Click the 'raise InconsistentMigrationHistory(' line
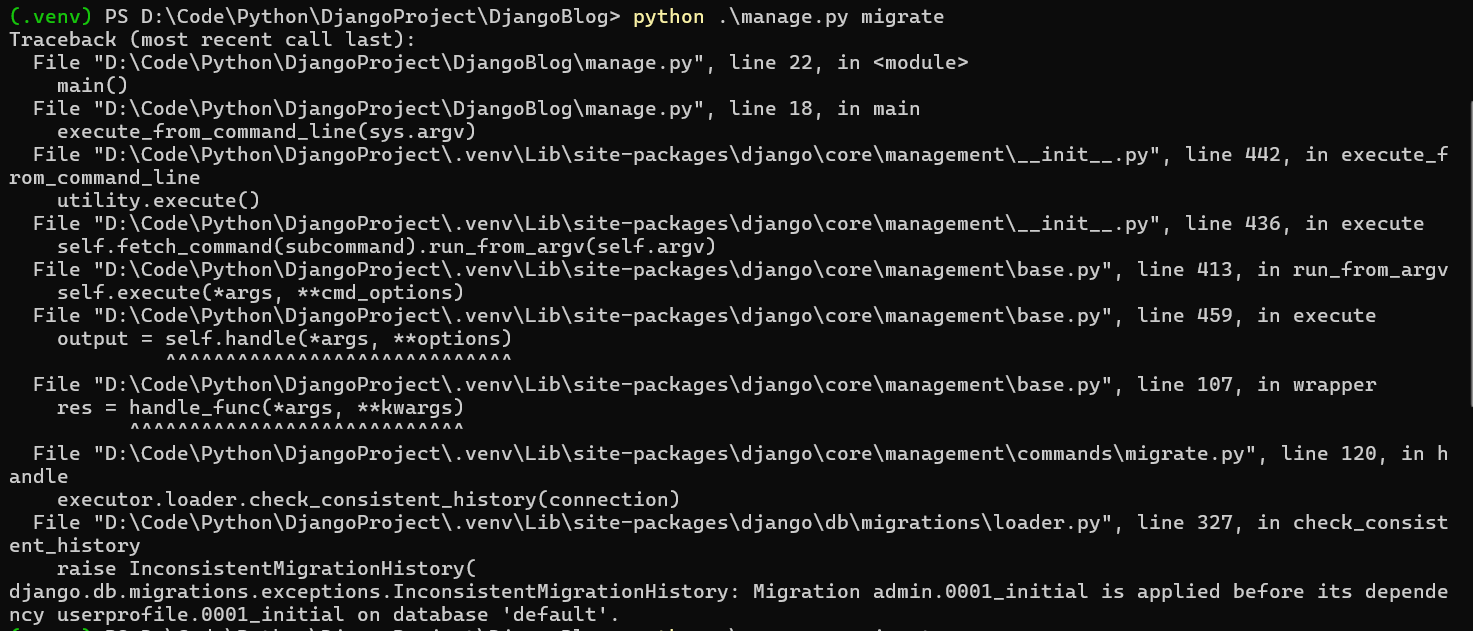The height and width of the screenshot is (631, 1473). (x=260, y=568)
